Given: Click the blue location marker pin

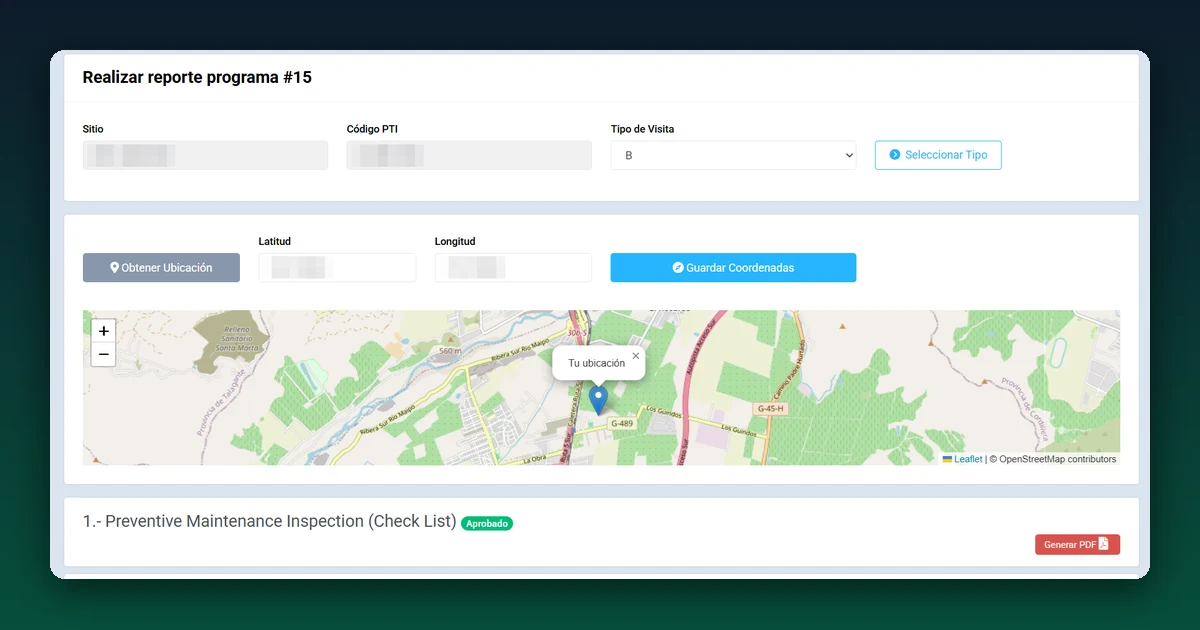Looking at the screenshot, I should pyautogui.click(x=598, y=401).
